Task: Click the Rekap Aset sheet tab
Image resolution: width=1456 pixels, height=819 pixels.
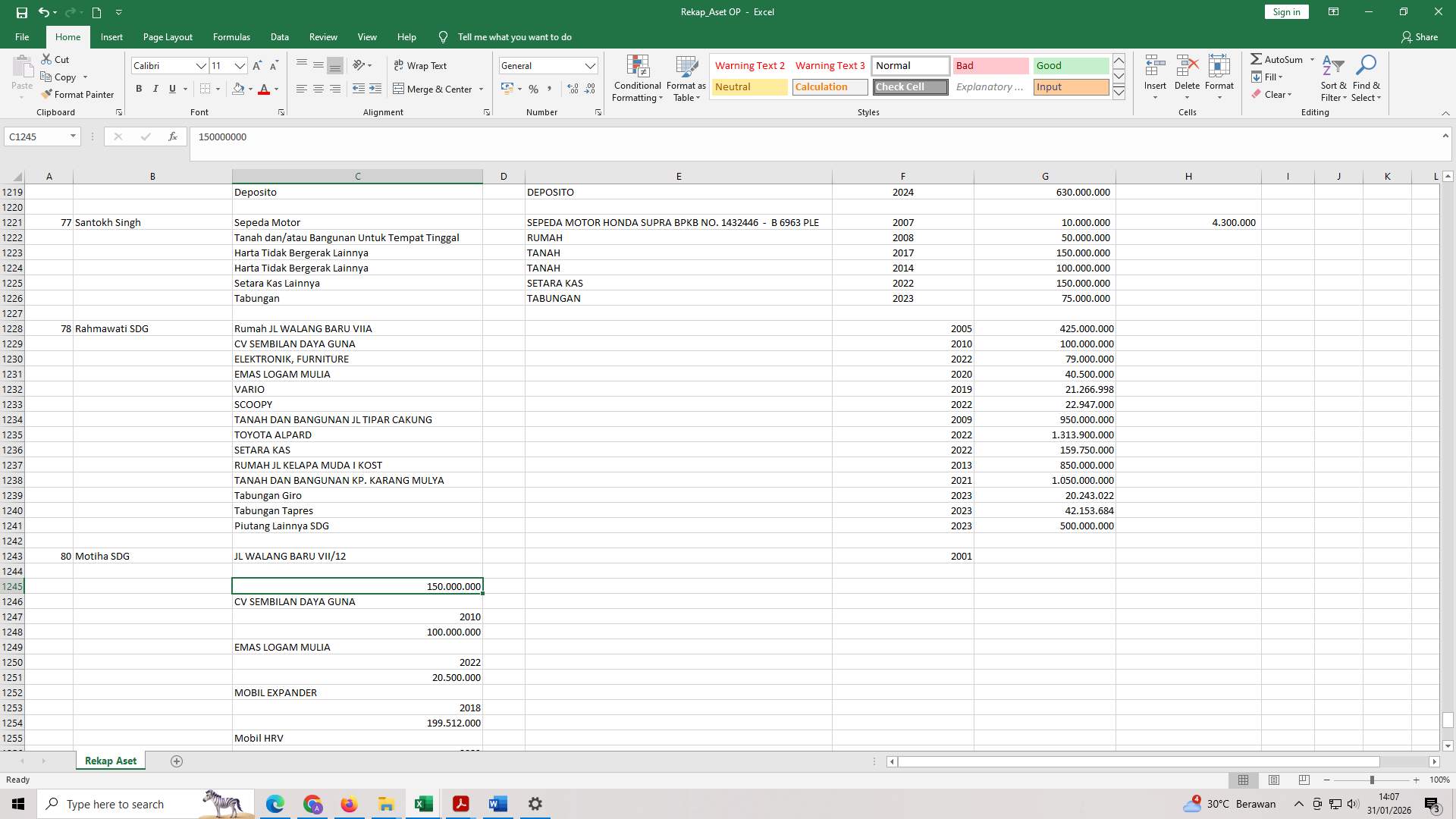Action: tap(110, 761)
